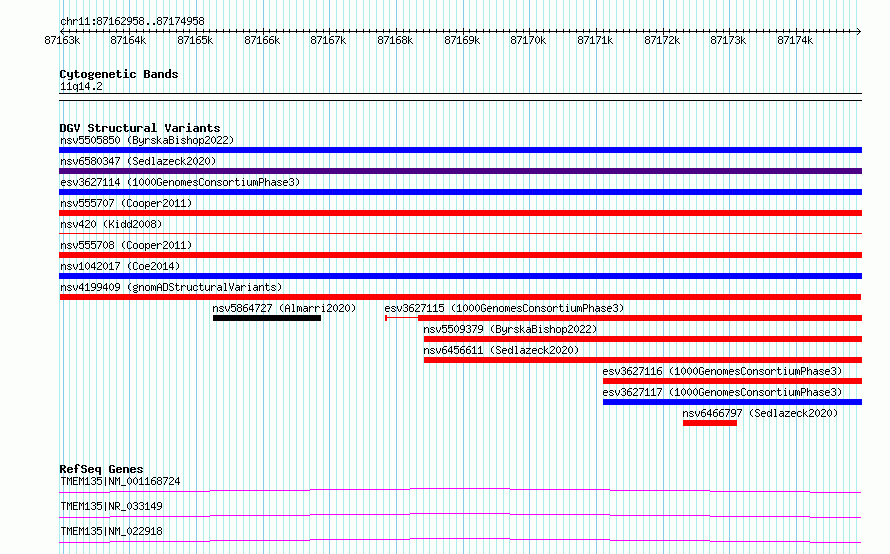Click the RefSeq Genes track heading
The width and height of the screenshot is (890, 554).
[x=101, y=469]
